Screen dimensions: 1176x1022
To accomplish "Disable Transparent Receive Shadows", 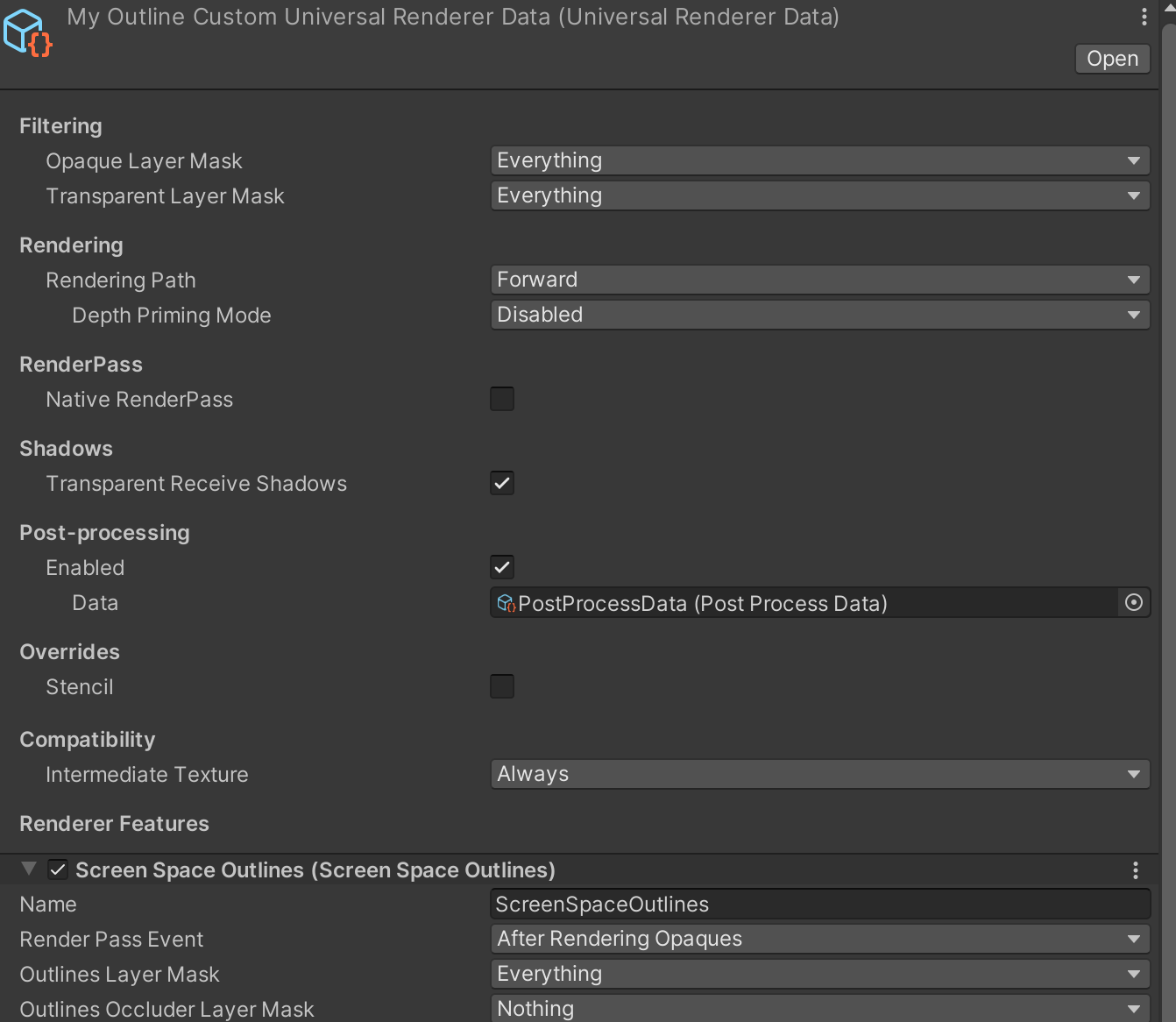I will (x=502, y=483).
